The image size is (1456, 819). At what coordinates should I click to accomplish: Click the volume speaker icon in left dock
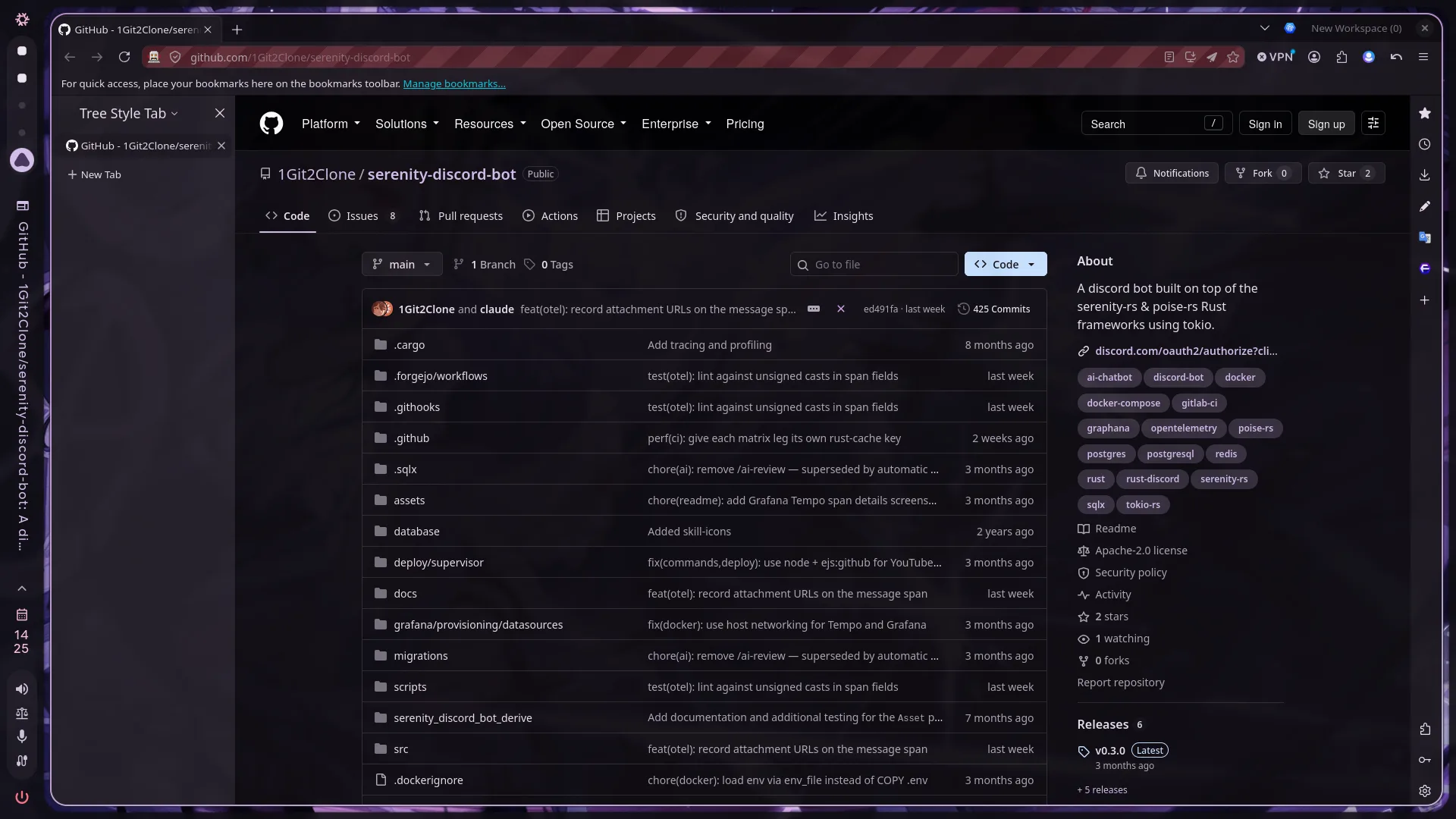click(x=22, y=689)
